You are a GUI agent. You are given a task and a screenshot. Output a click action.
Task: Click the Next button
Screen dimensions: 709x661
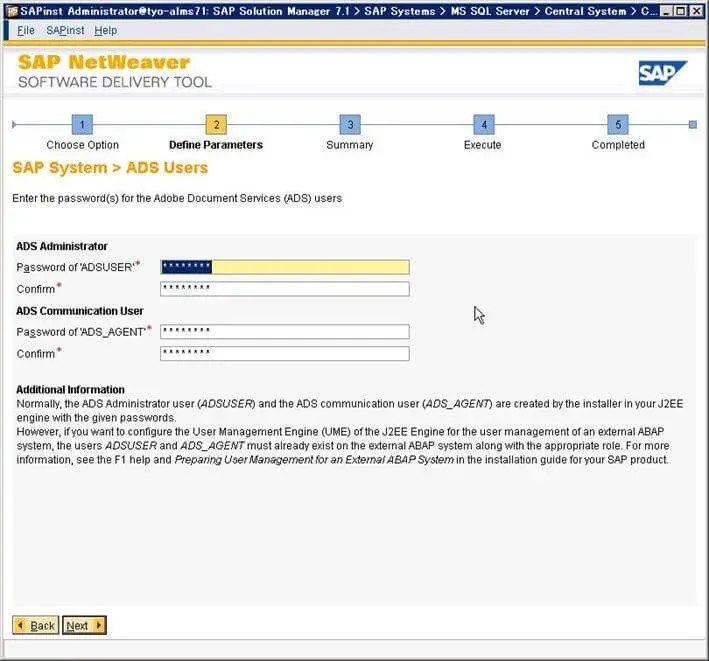pyautogui.click(x=84, y=625)
